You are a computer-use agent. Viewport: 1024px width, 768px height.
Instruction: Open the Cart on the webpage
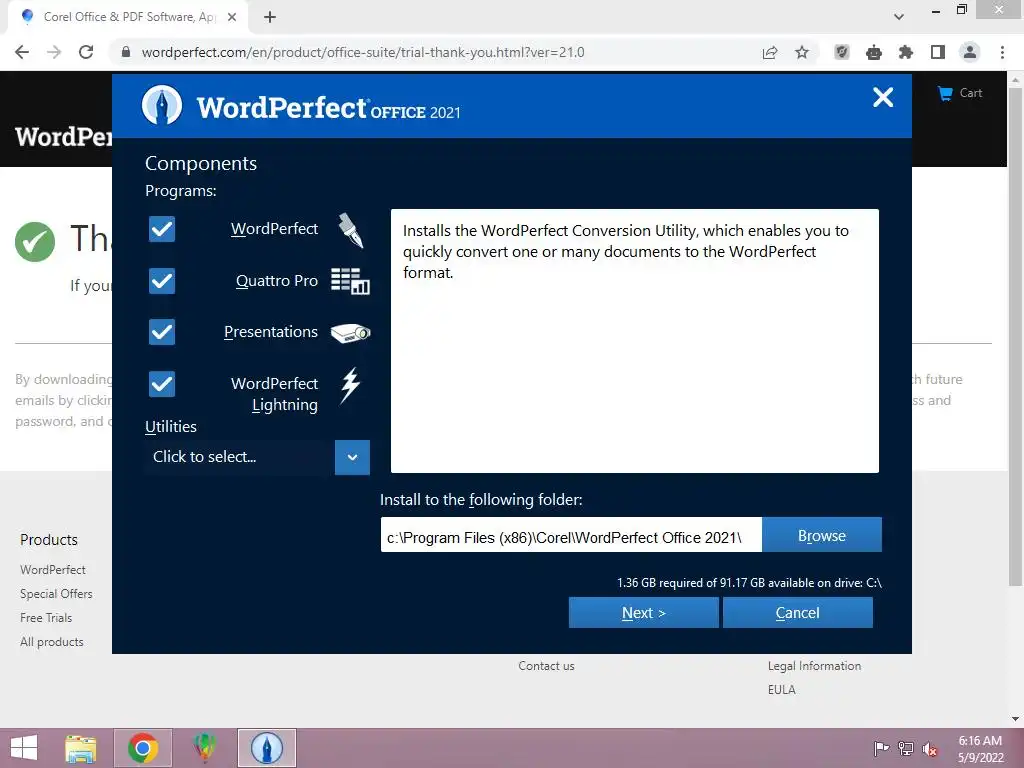(960, 93)
